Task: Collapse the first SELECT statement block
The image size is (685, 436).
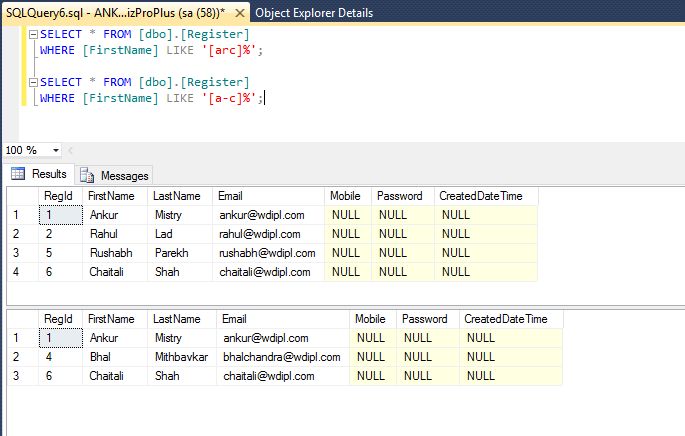Action: coord(32,34)
